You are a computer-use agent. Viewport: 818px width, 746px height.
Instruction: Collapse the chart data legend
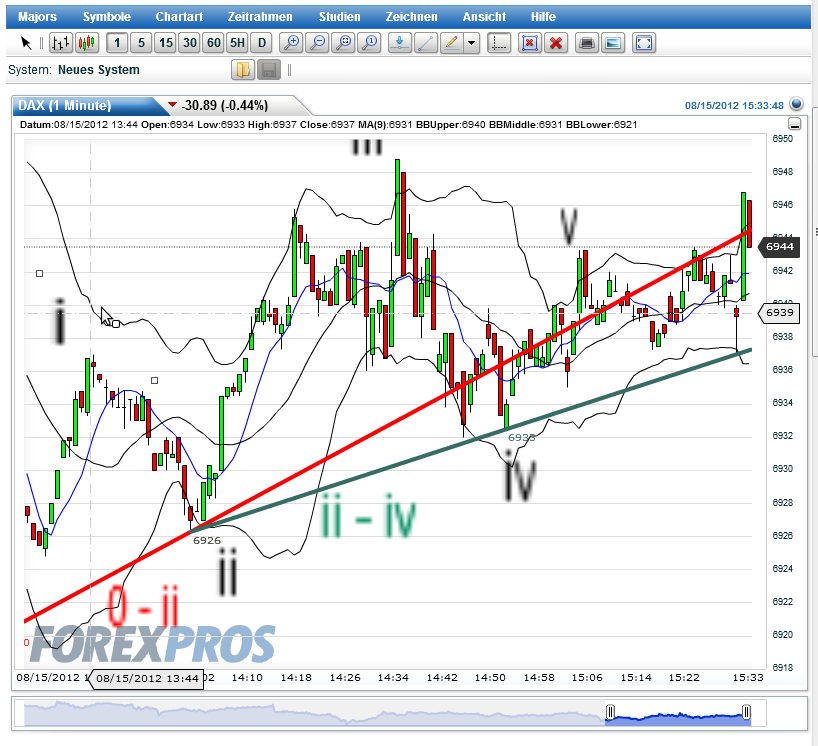(795, 125)
